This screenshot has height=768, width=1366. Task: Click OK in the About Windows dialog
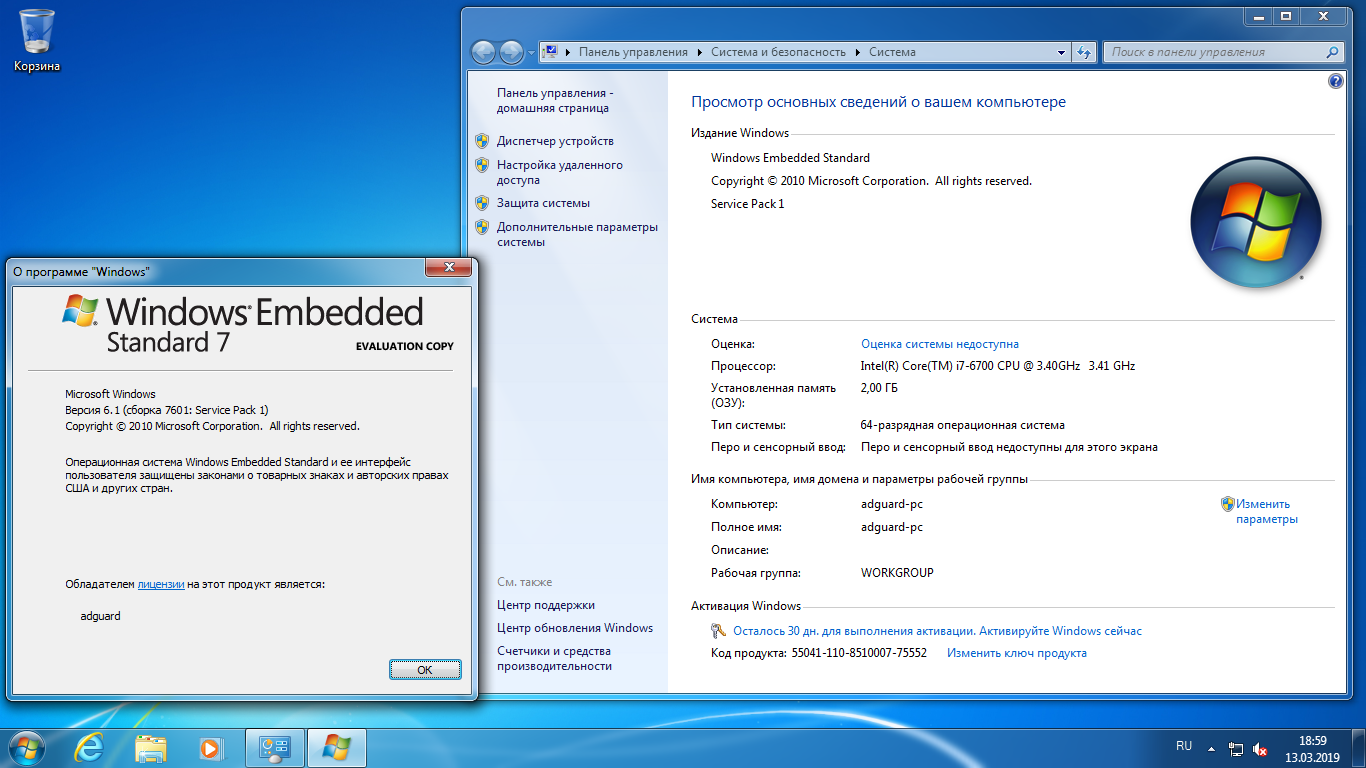[x=425, y=670]
